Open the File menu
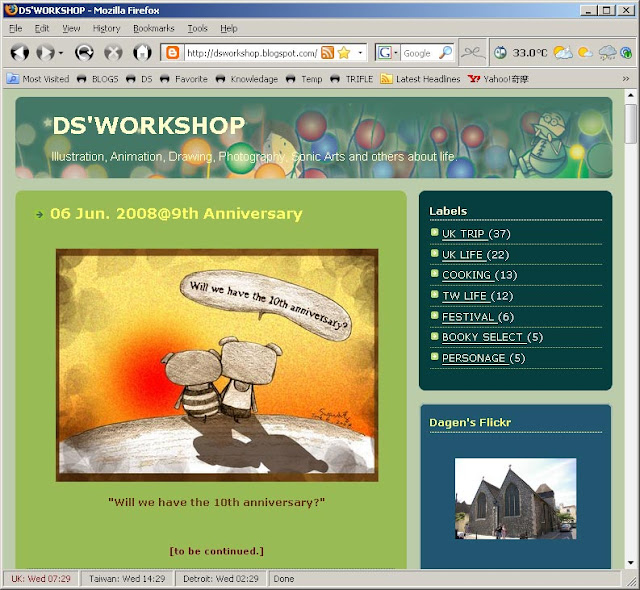 (x=16, y=28)
